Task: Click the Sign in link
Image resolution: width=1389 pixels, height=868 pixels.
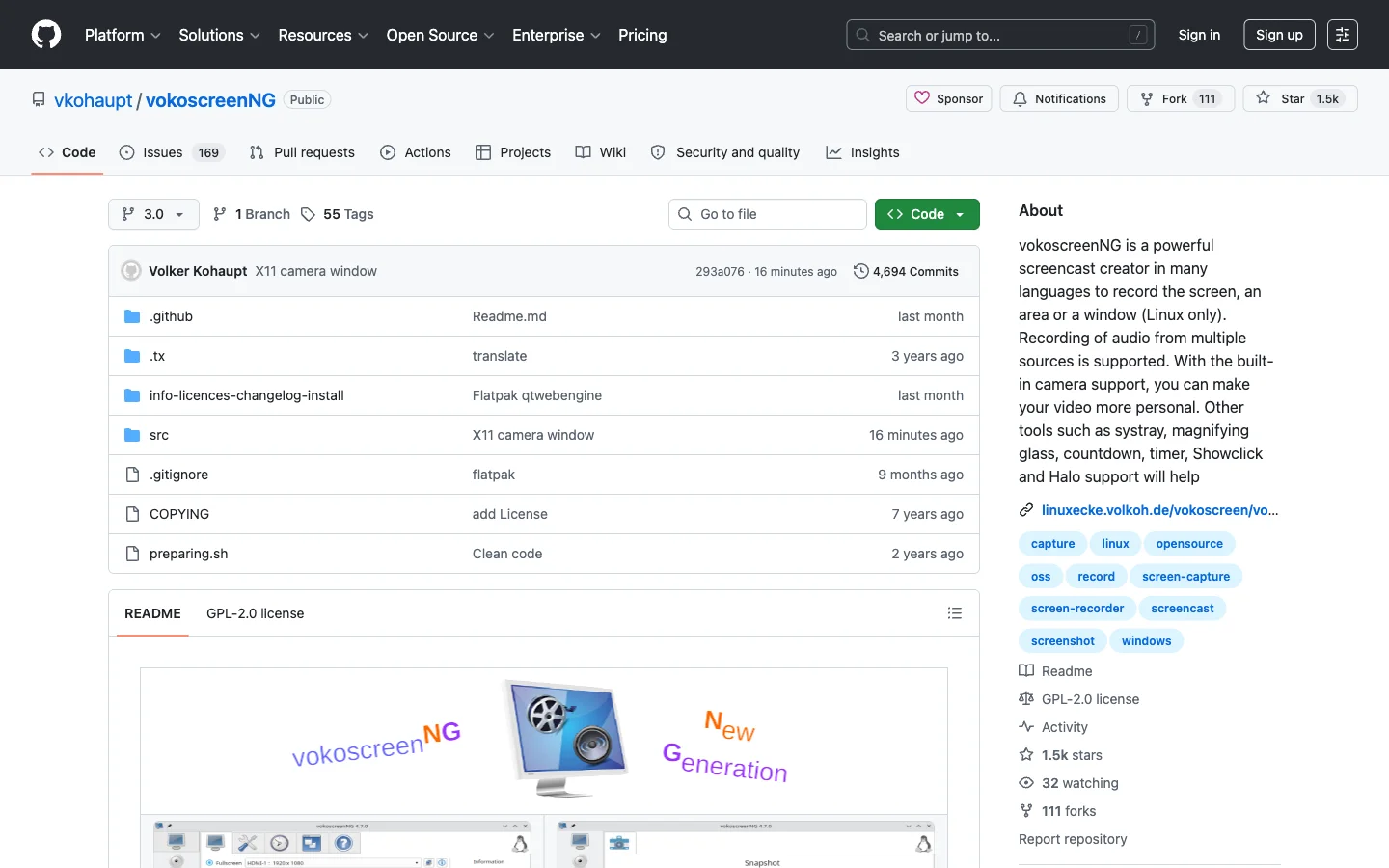Action: pyautogui.click(x=1199, y=35)
